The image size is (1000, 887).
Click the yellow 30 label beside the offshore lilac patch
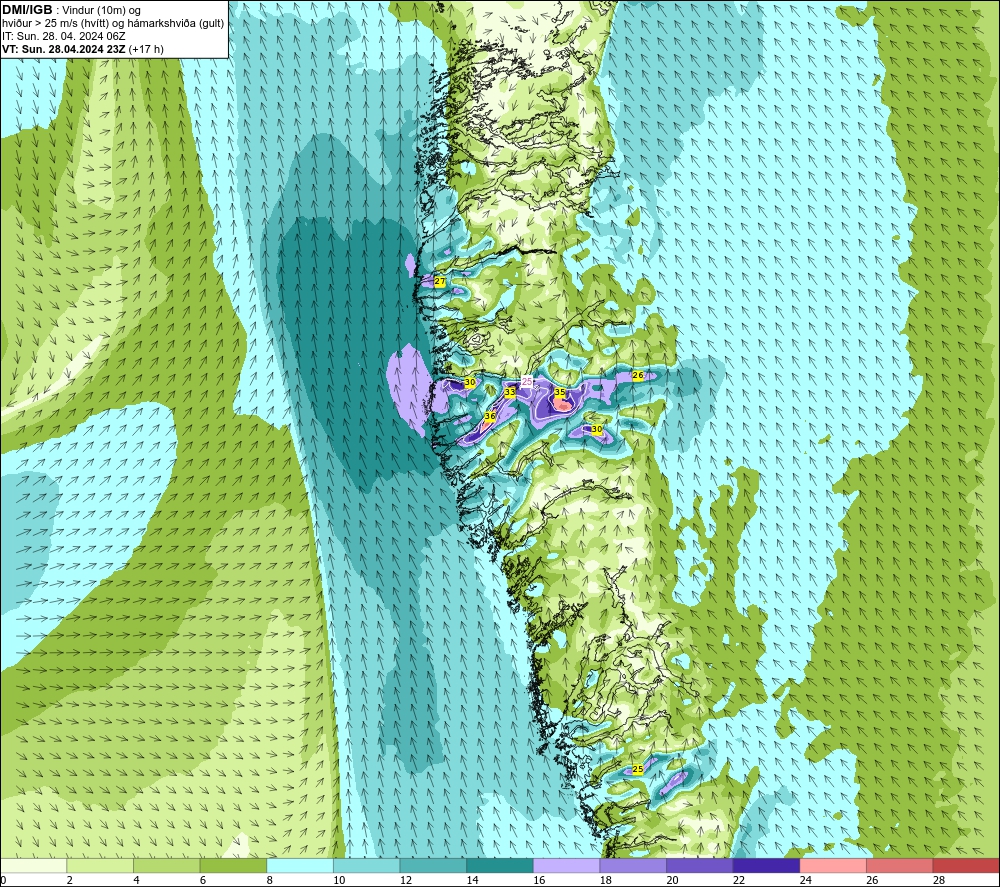pyautogui.click(x=469, y=382)
